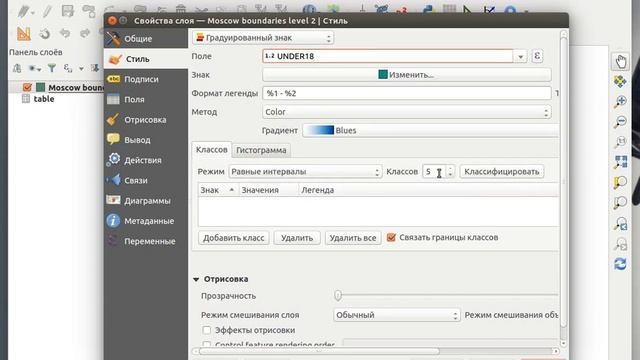Sort by the Значения column header
Screen dimensions: 640x360
click(x=268, y=190)
